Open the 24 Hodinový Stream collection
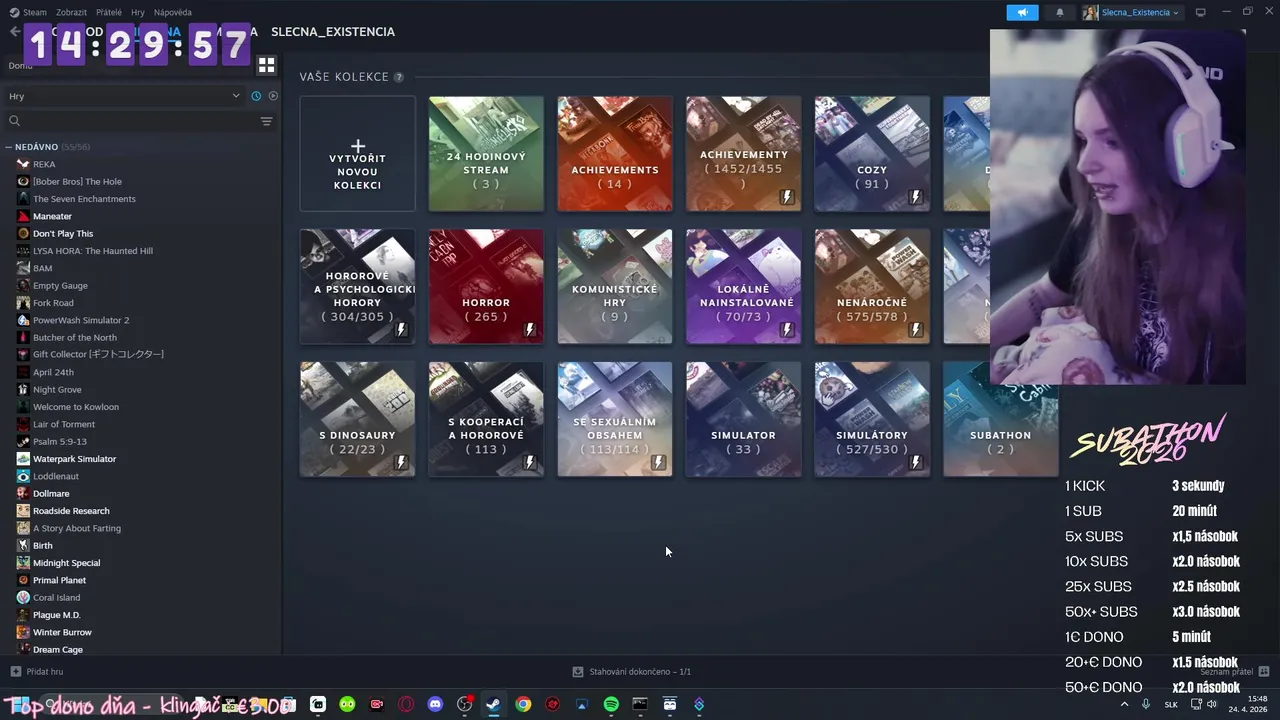1280x720 pixels. tap(486, 154)
